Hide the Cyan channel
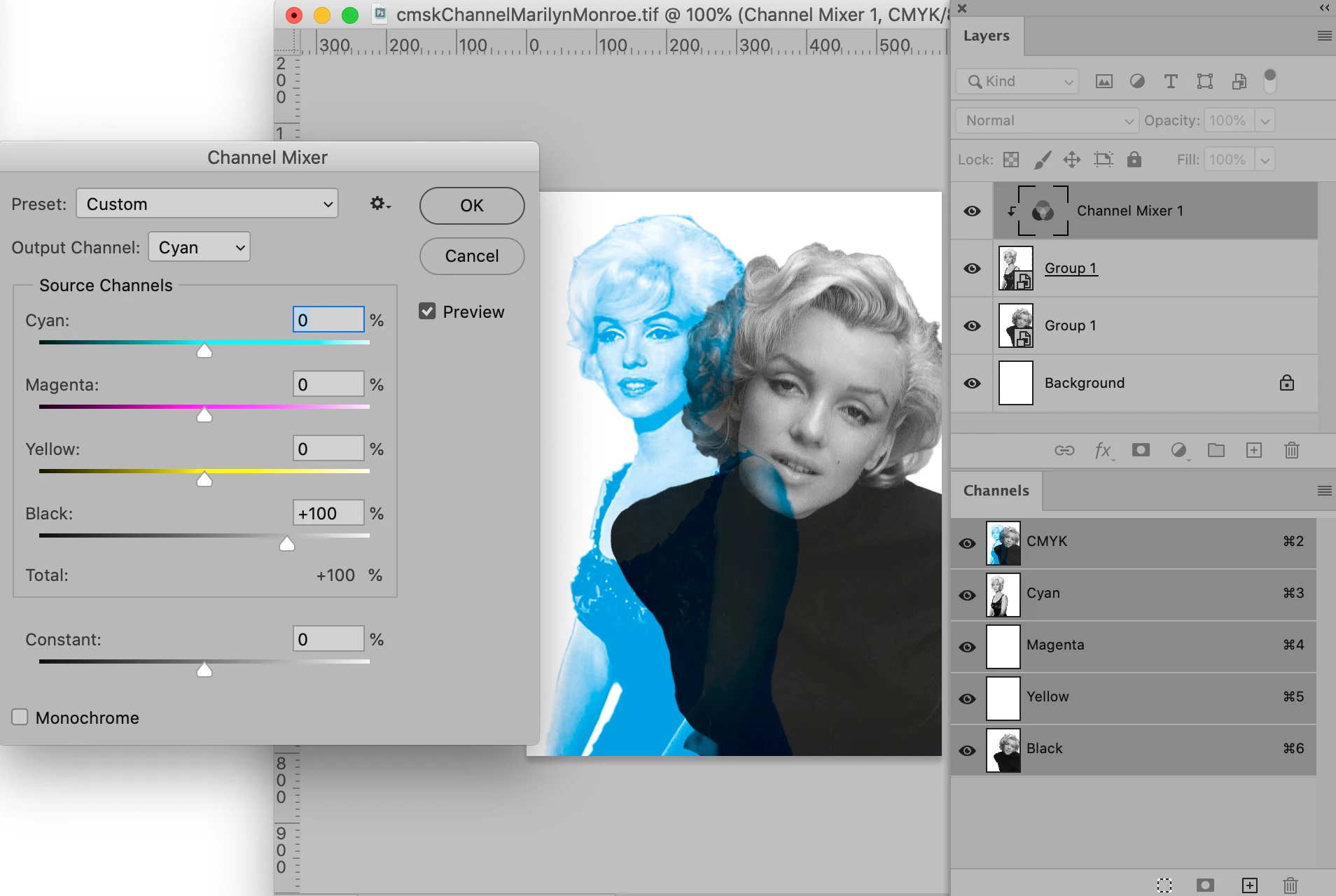 (x=968, y=596)
